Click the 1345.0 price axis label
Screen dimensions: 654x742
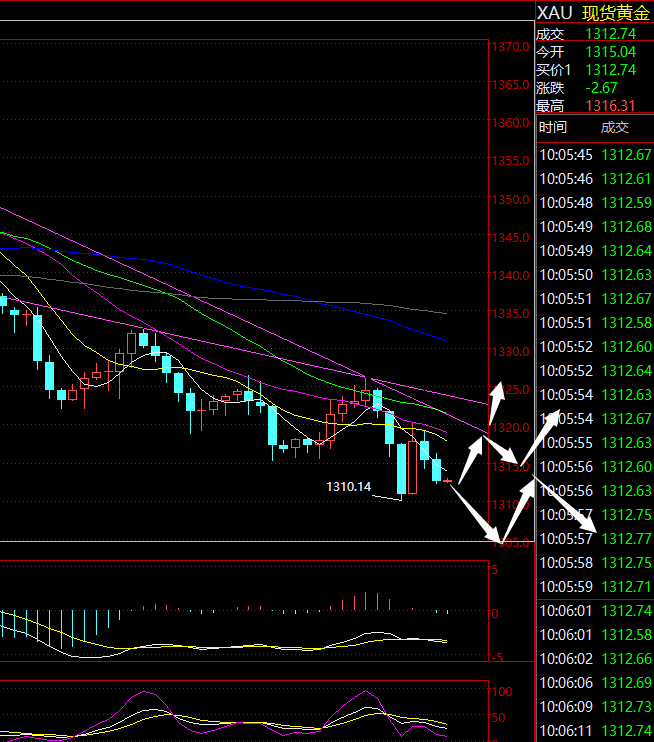[511, 238]
